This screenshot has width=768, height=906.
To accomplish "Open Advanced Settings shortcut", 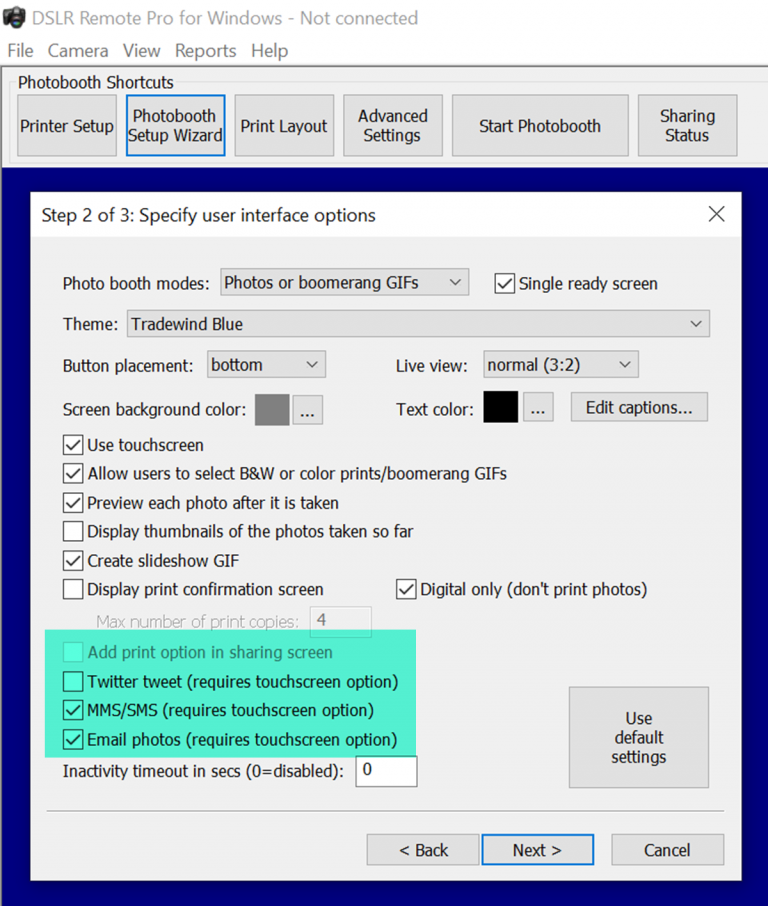I will coord(393,126).
